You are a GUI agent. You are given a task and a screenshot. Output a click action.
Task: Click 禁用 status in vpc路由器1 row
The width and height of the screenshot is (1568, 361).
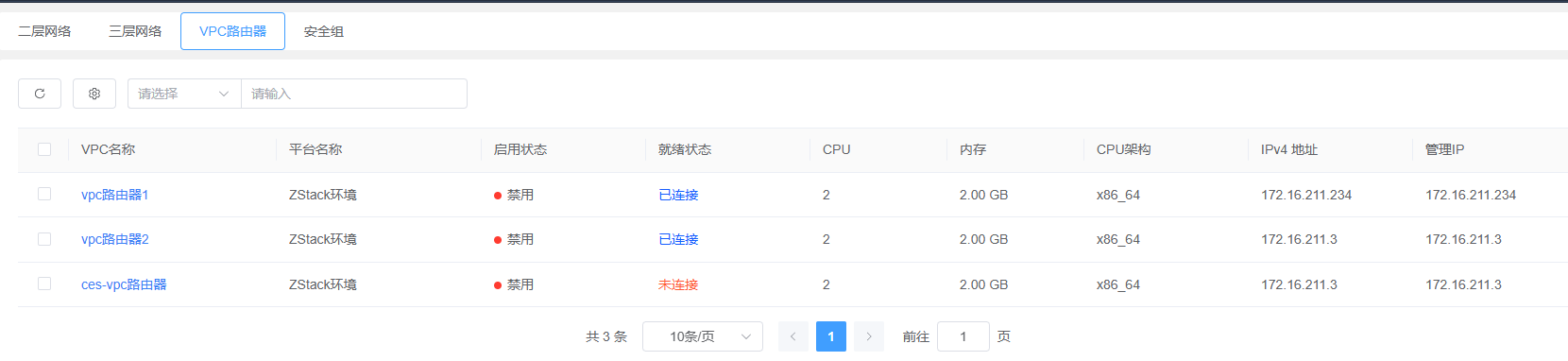[514, 195]
